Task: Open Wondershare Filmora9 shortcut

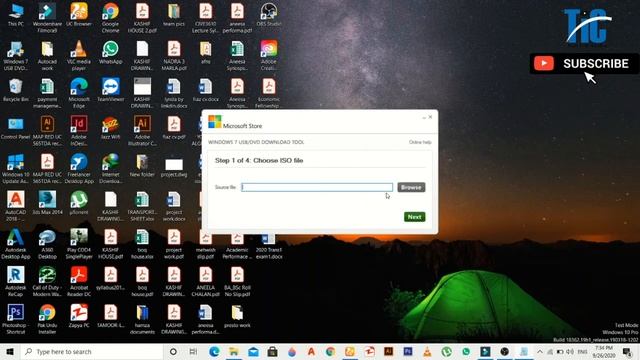Action: (47, 18)
